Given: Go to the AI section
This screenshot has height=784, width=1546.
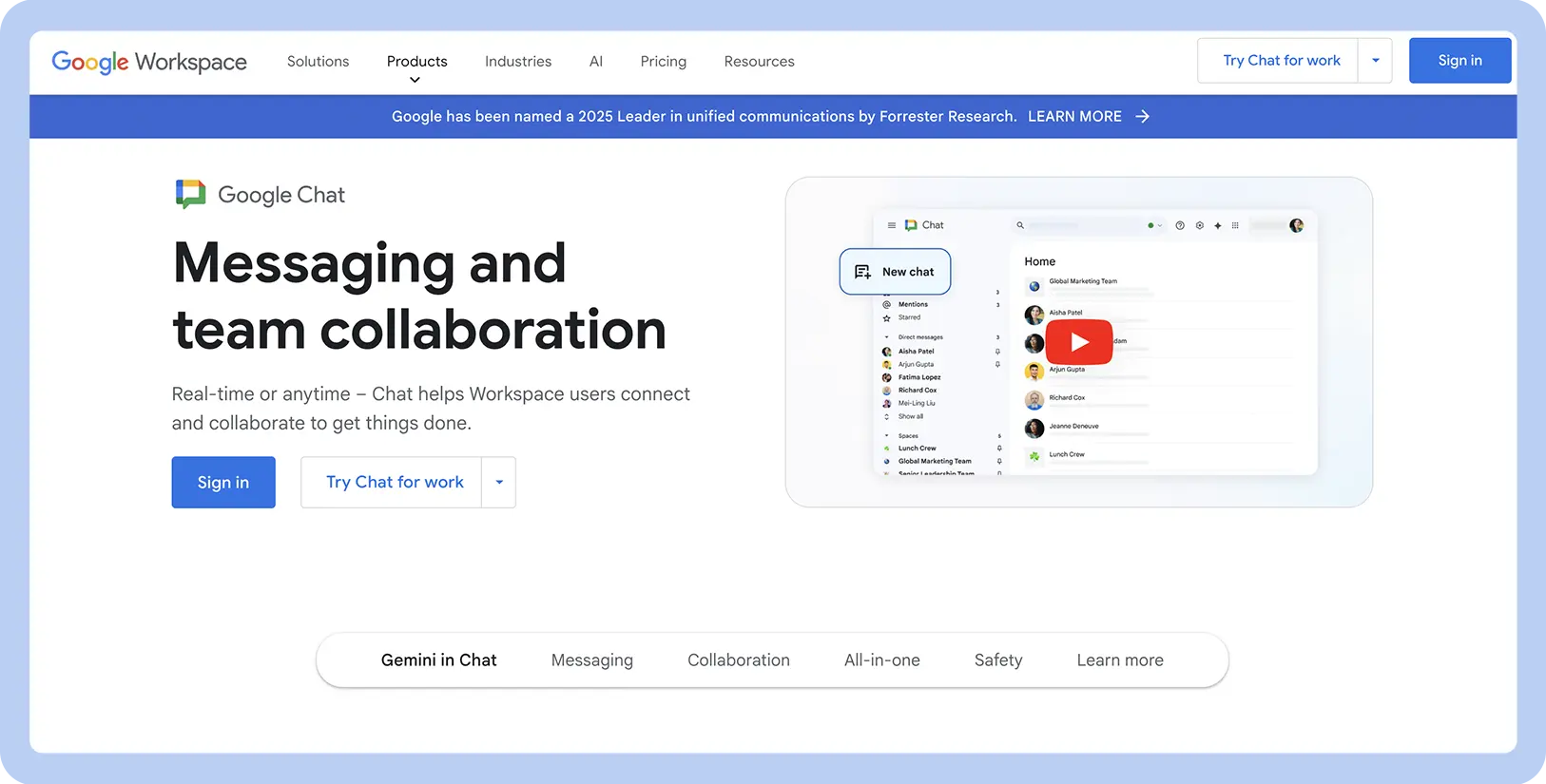Looking at the screenshot, I should [x=596, y=61].
